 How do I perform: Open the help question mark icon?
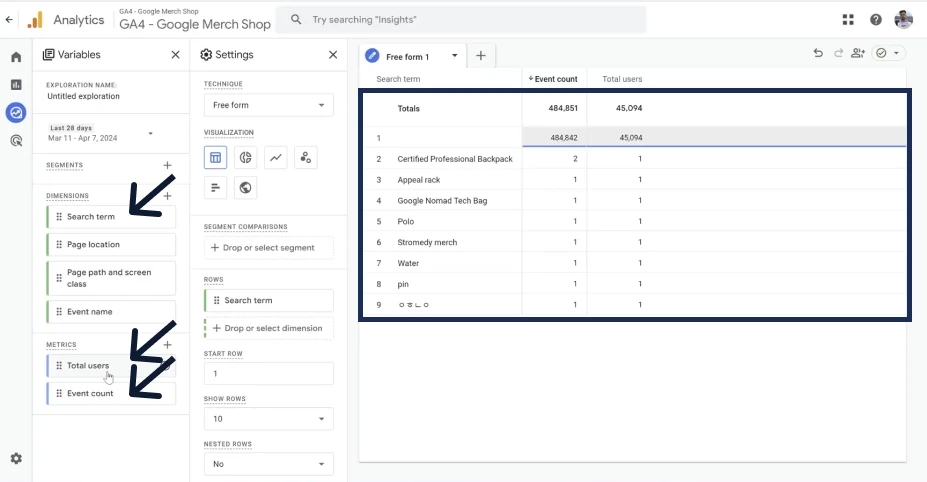(x=876, y=20)
